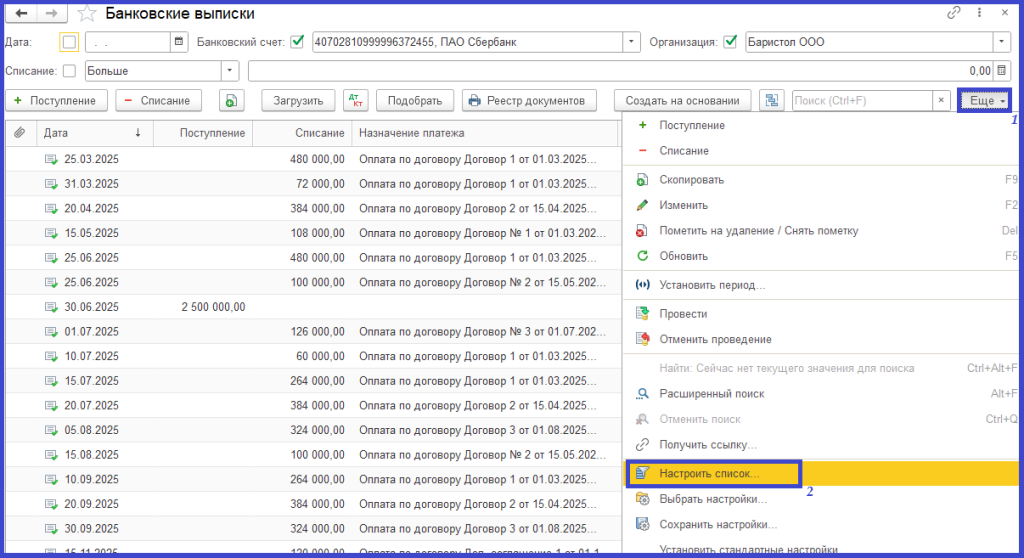
Task: Toggle the Банковский счет filter checkbox
Action: 296,42
